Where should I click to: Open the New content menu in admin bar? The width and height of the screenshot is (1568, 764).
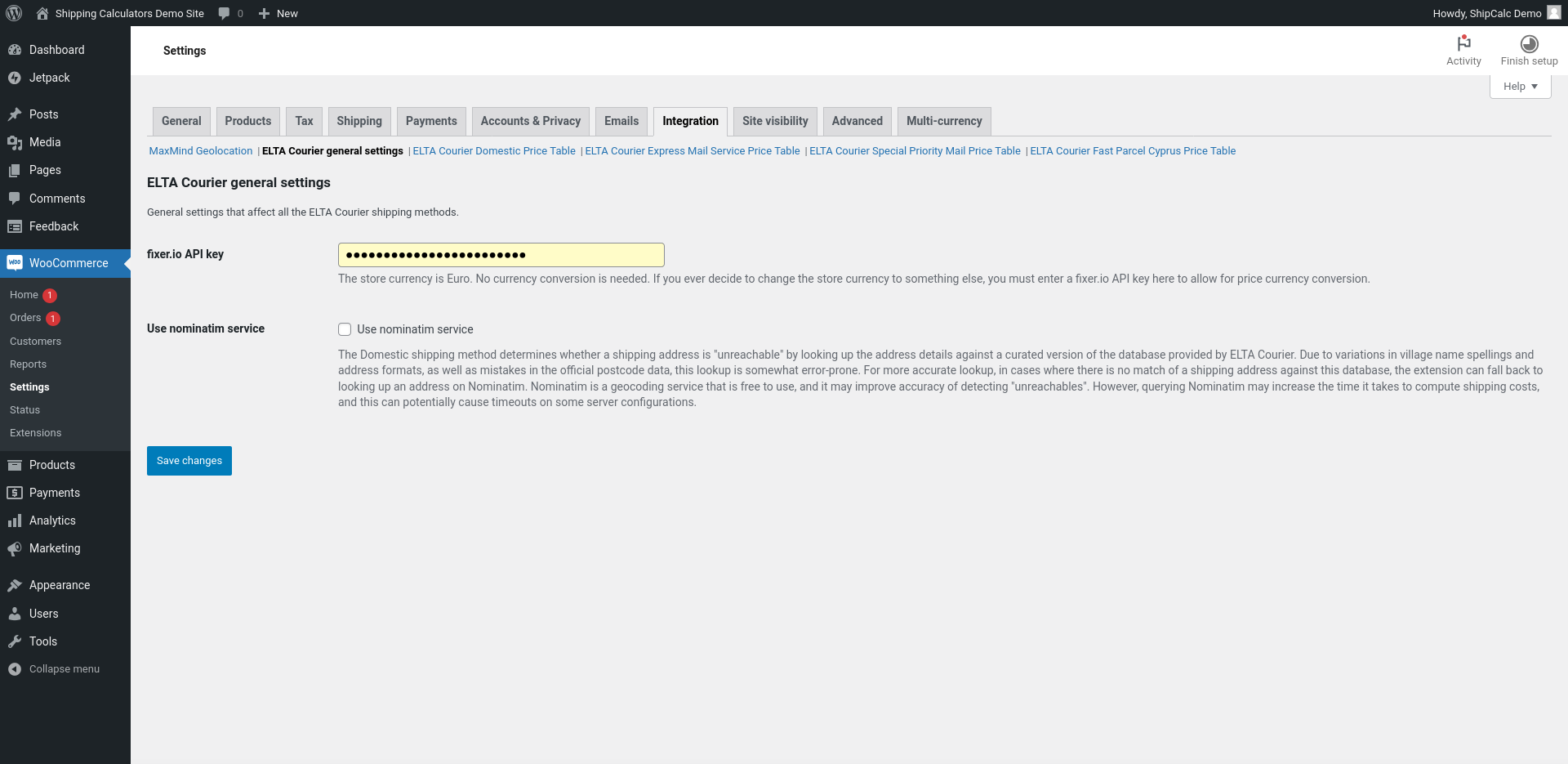tap(278, 13)
